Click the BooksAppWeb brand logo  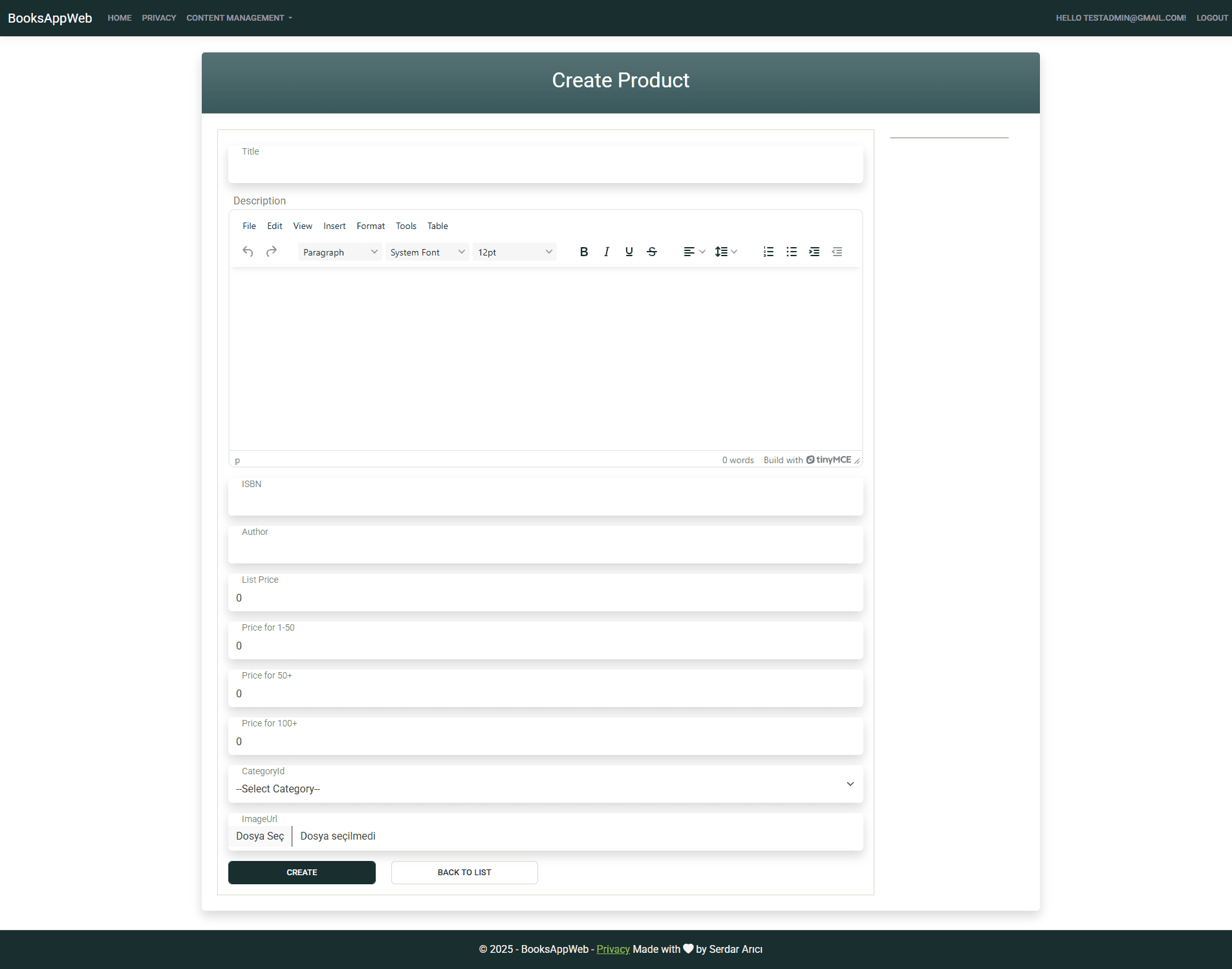point(50,18)
